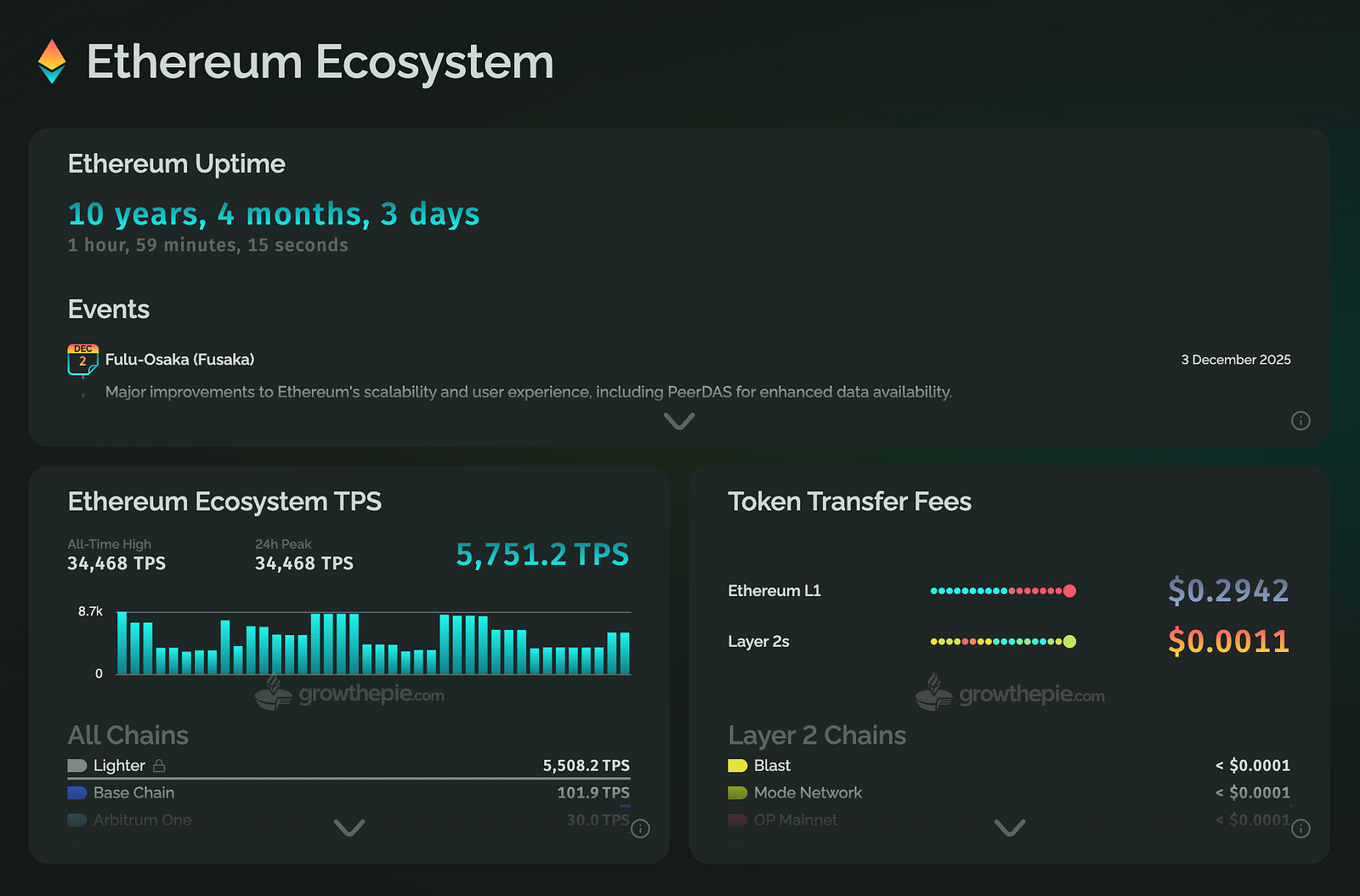The height and width of the screenshot is (896, 1360).
Task: Click the gray Lighter chain icon
Action: click(77, 766)
